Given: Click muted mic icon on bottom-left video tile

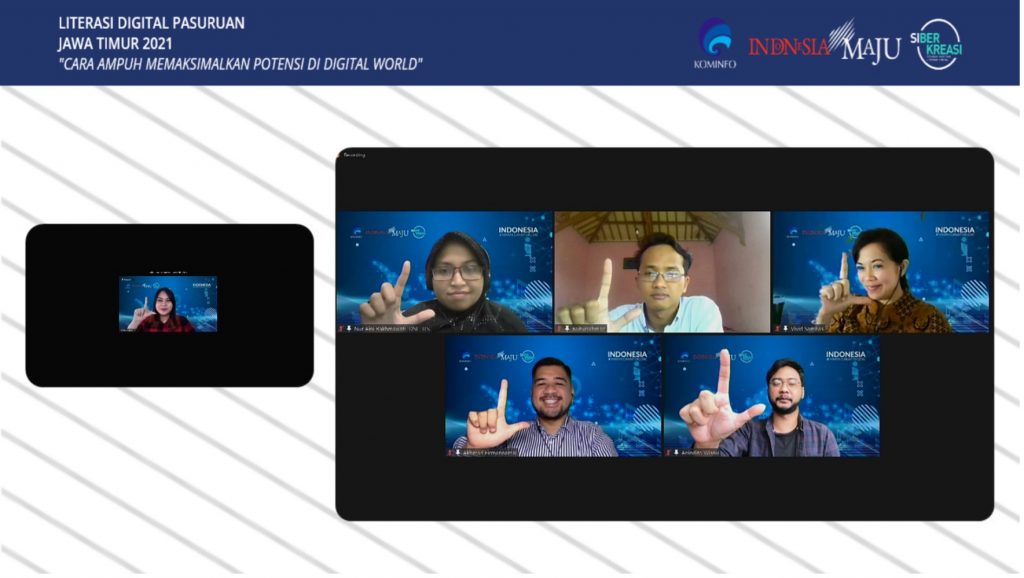Looking at the screenshot, I should pos(451,452).
